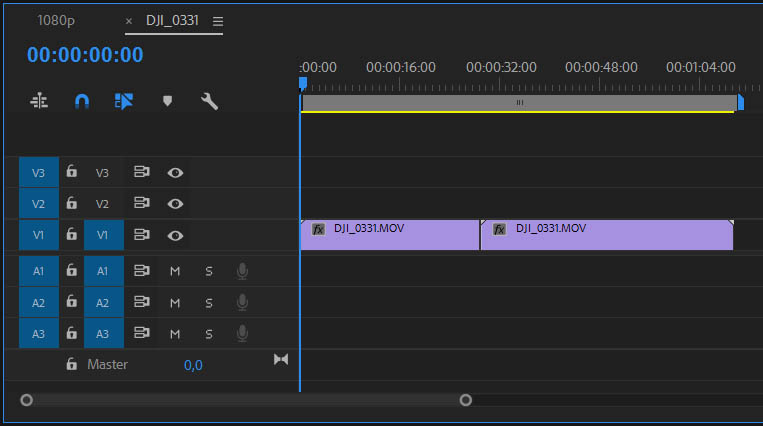Hide V1 track output with eye icon

[175, 235]
